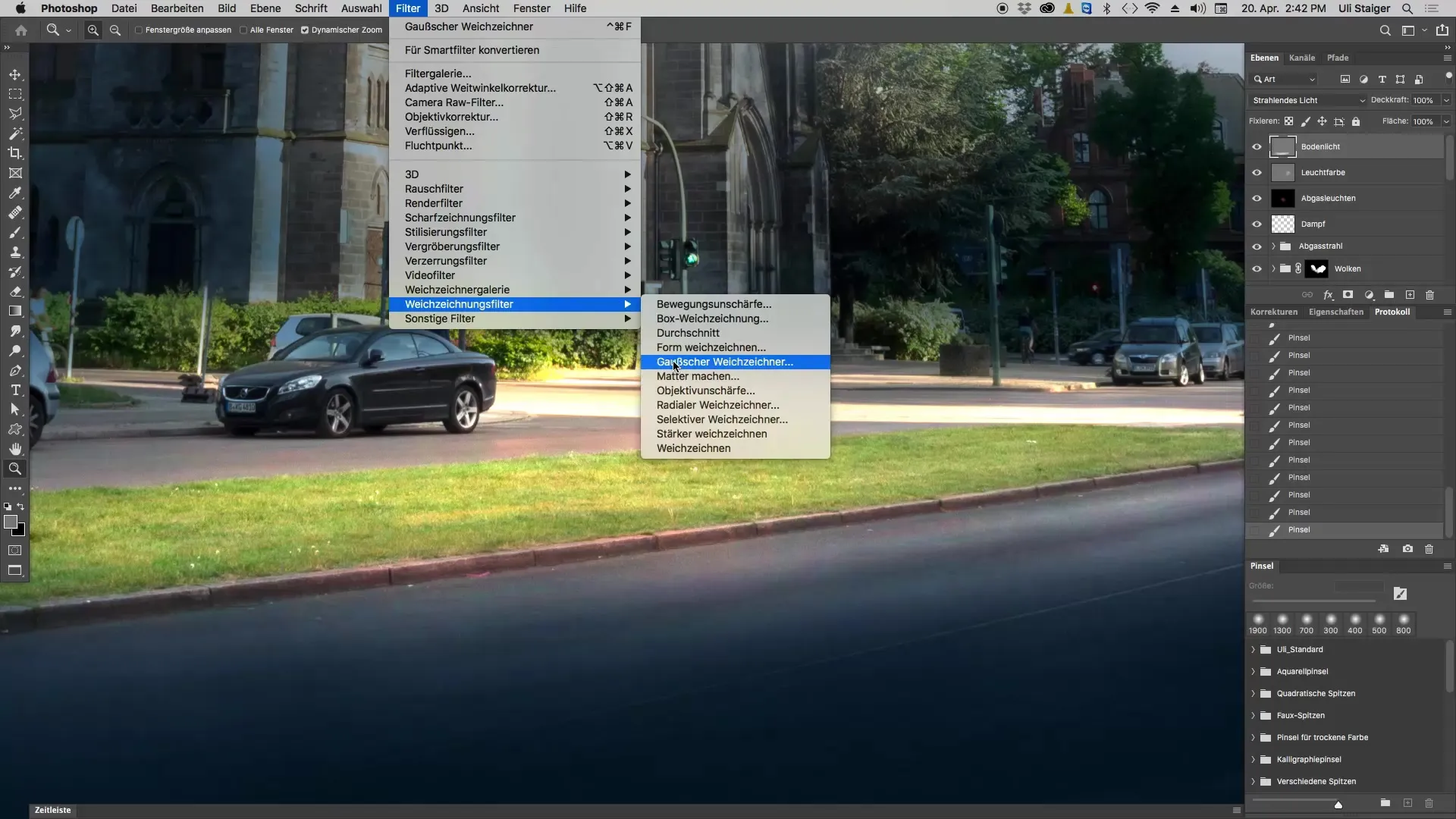Click the zoom out magnifier in options bar
This screenshot has height=819, width=1456.
[115, 30]
